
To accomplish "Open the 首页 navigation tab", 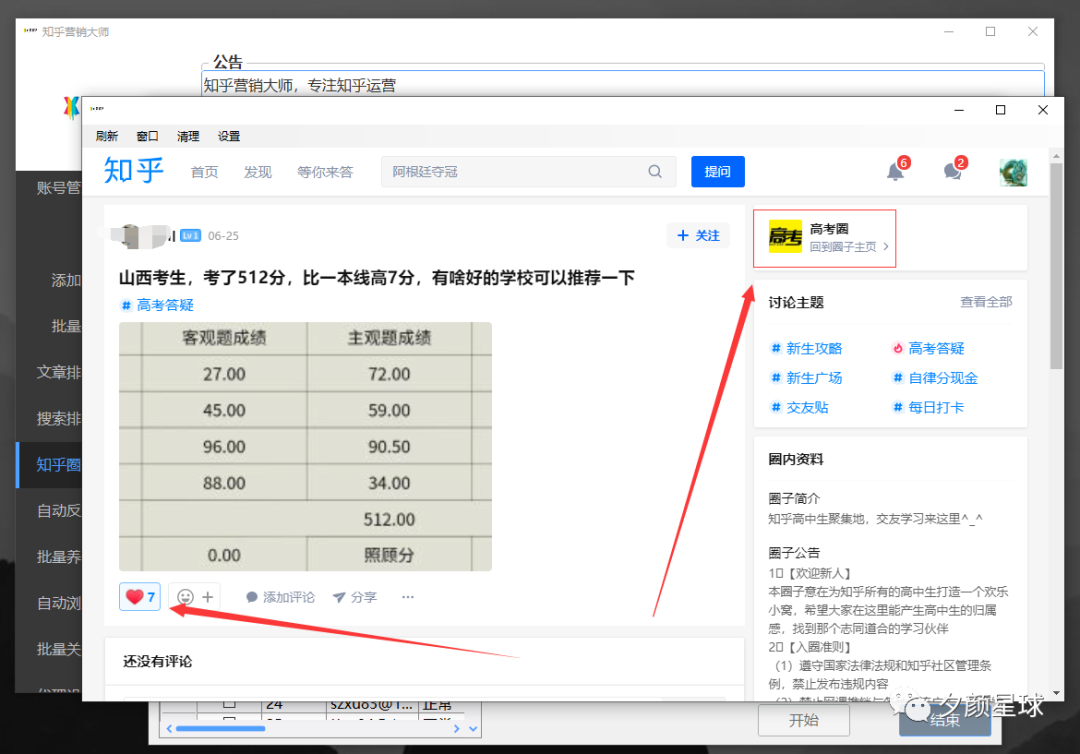I will click(204, 172).
